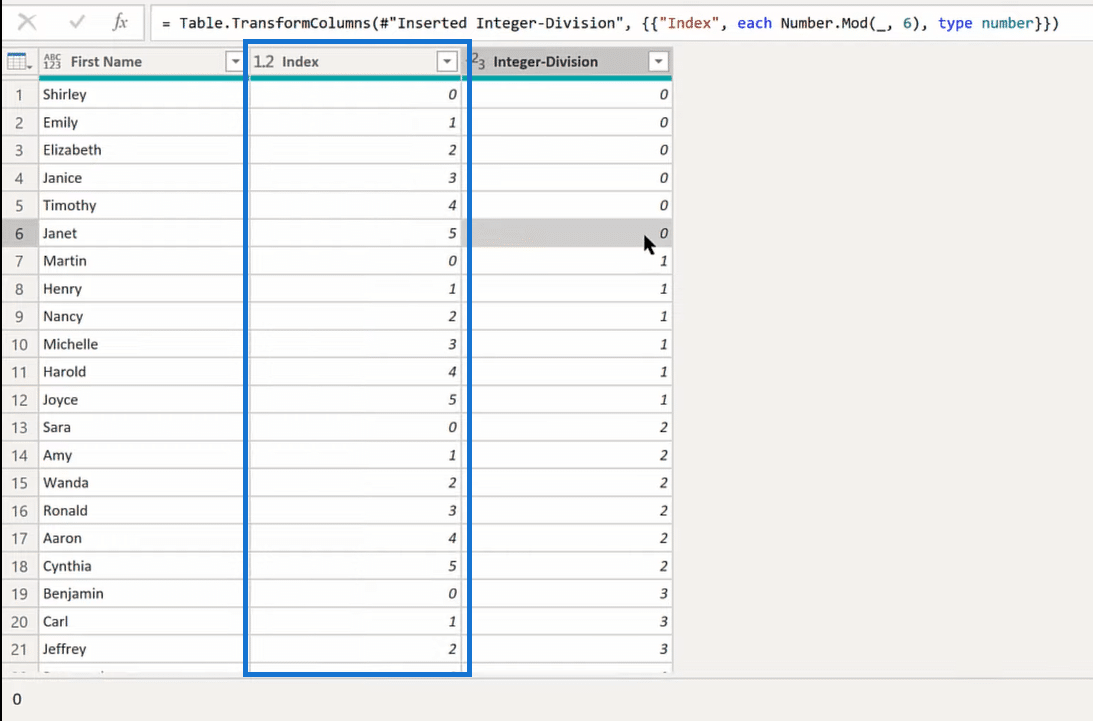
Task: Click the preview value 0 in bottom pane
Action: click(17, 699)
